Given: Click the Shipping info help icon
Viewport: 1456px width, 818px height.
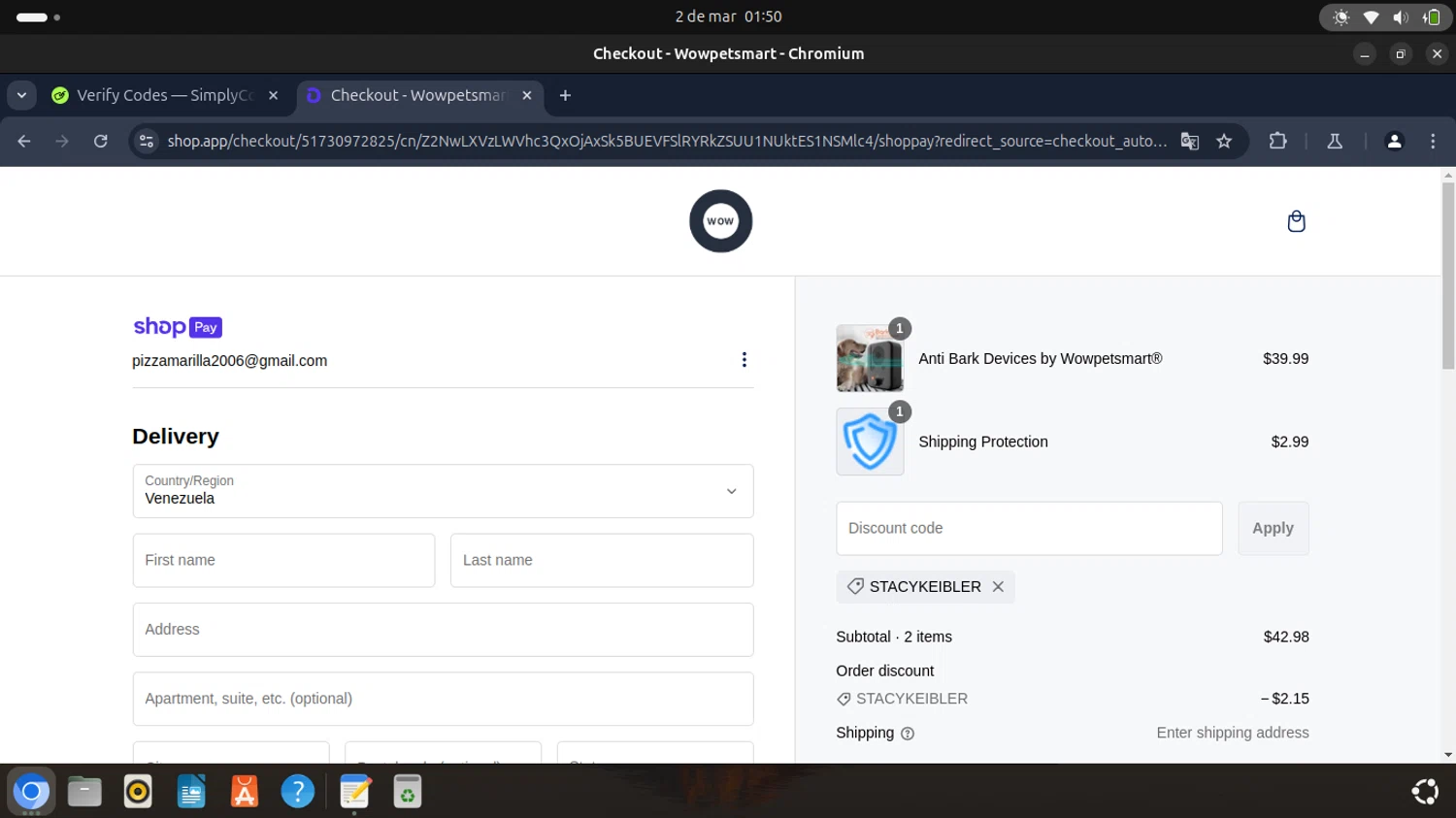Looking at the screenshot, I should pyautogui.click(x=908, y=734).
